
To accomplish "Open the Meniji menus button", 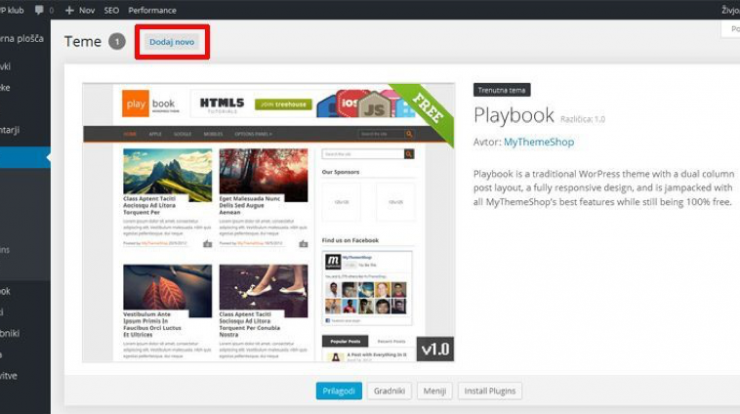I will coord(435,391).
